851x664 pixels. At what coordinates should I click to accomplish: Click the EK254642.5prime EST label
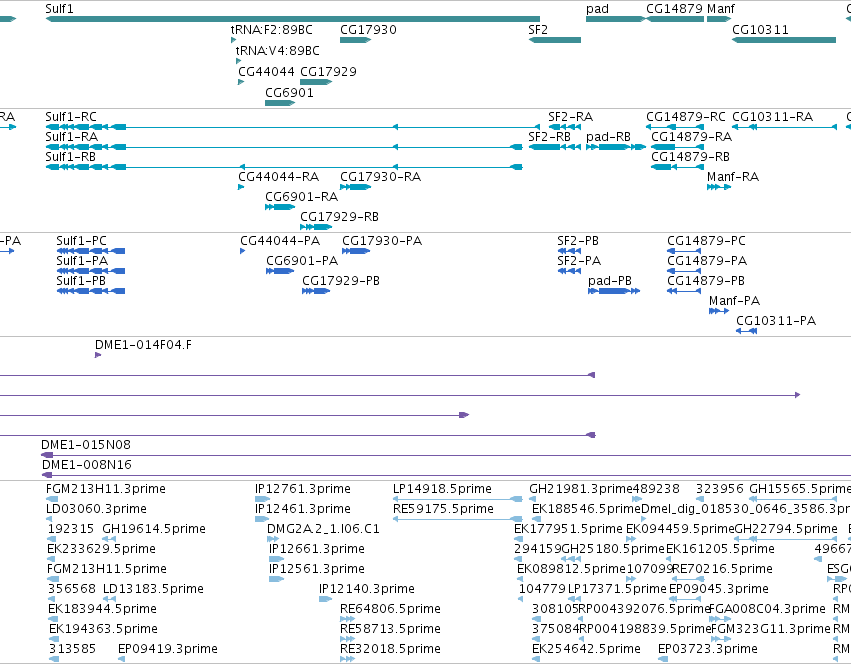point(587,649)
